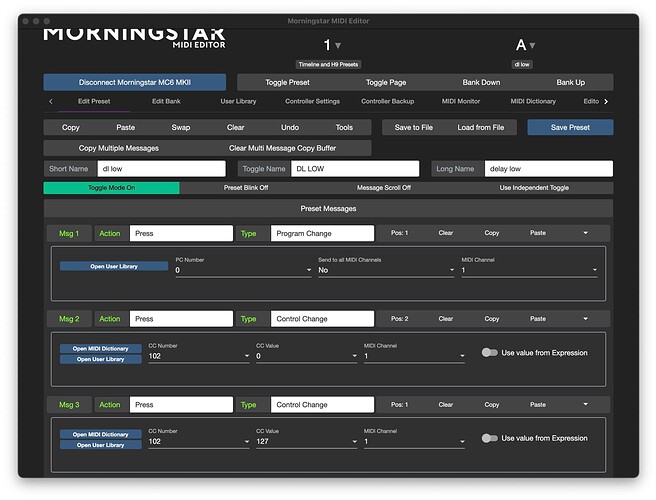The width and height of the screenshot is (656, 500).
Task: Open the User Library tab
Action: click(x=238, y=101)
